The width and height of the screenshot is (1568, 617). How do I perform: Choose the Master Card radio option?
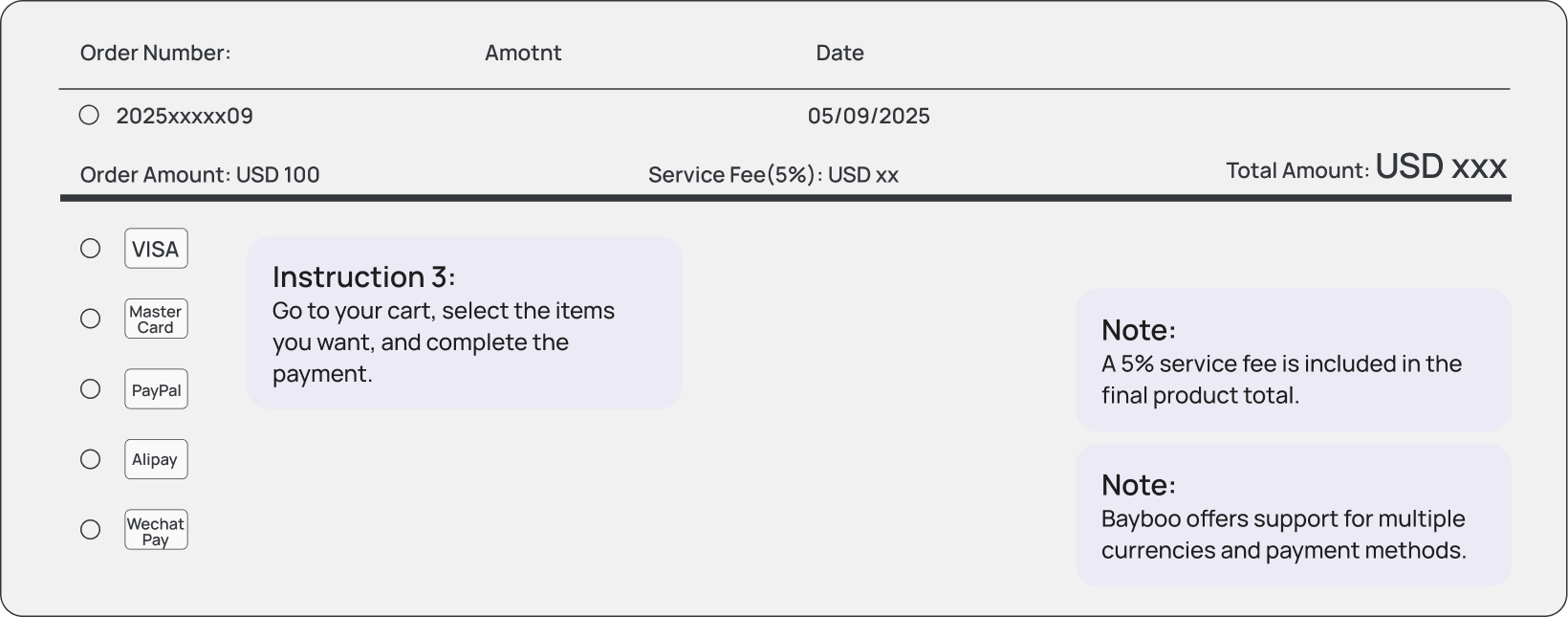pos(91,319)
